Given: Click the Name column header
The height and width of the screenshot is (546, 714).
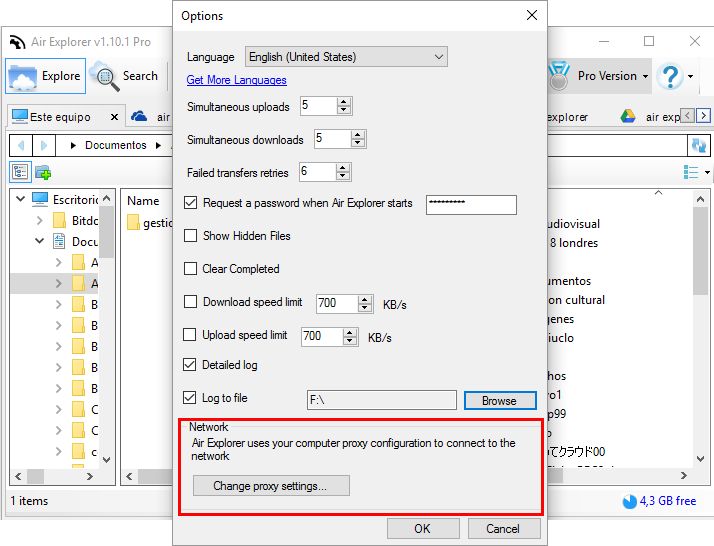Looking at the screenshot, I should [x=143, y=201].
